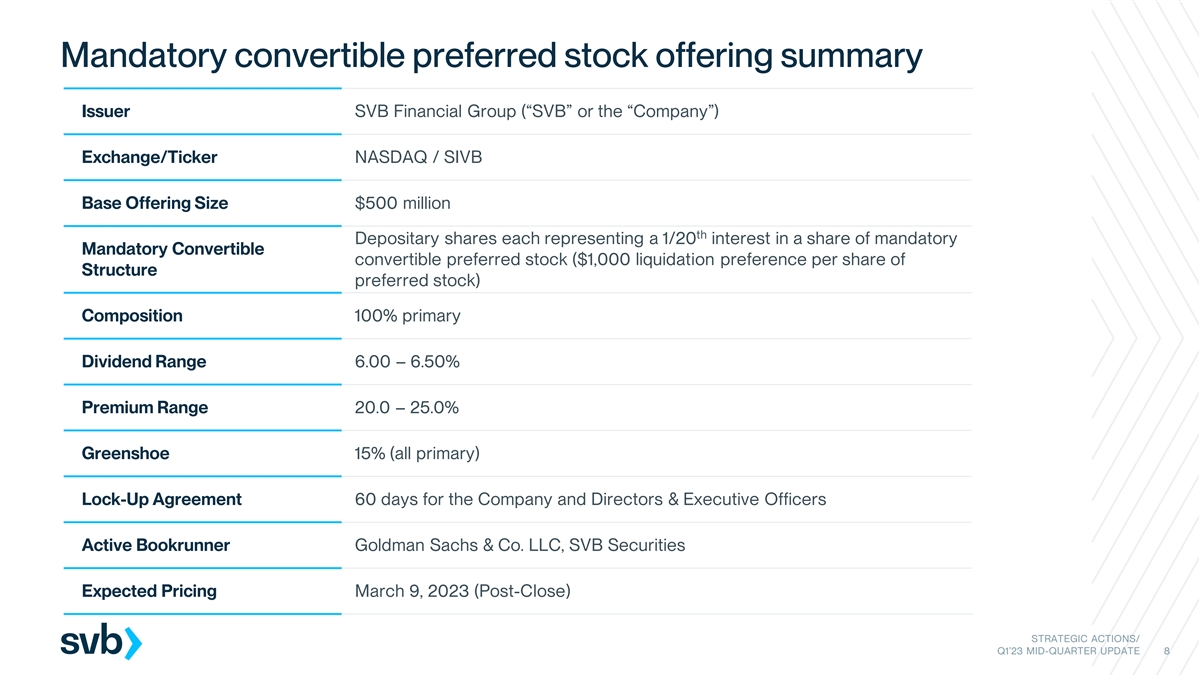1200x676 pixels.
Task: Click the 6.00 – 6.50% dividend range value
Action: (407, 362)
